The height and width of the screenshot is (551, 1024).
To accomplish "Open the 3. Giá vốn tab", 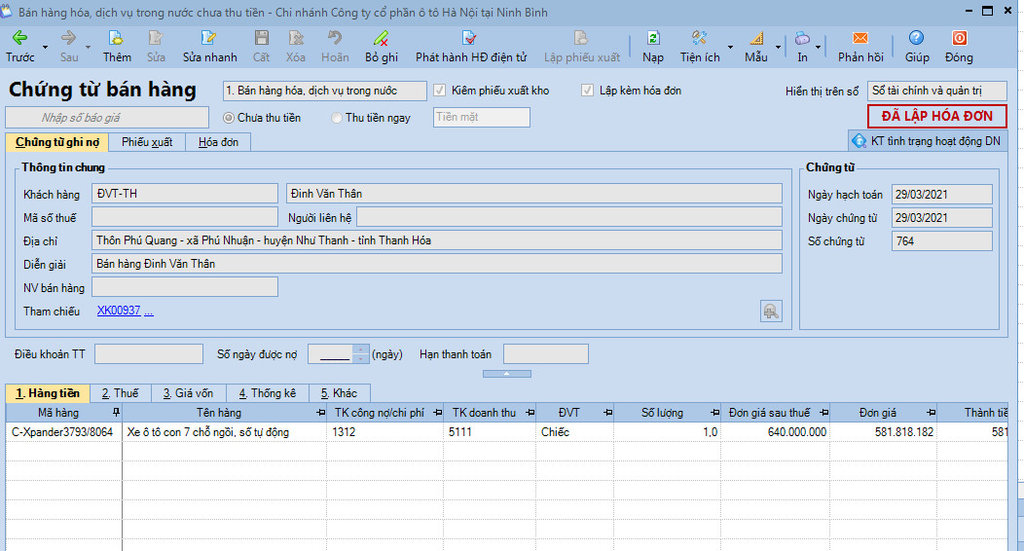I will 188,393.
